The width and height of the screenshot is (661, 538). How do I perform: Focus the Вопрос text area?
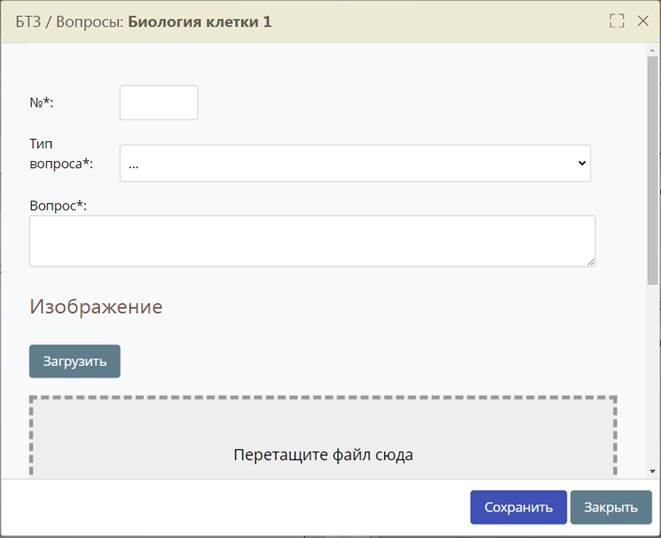tap(311, 240)
